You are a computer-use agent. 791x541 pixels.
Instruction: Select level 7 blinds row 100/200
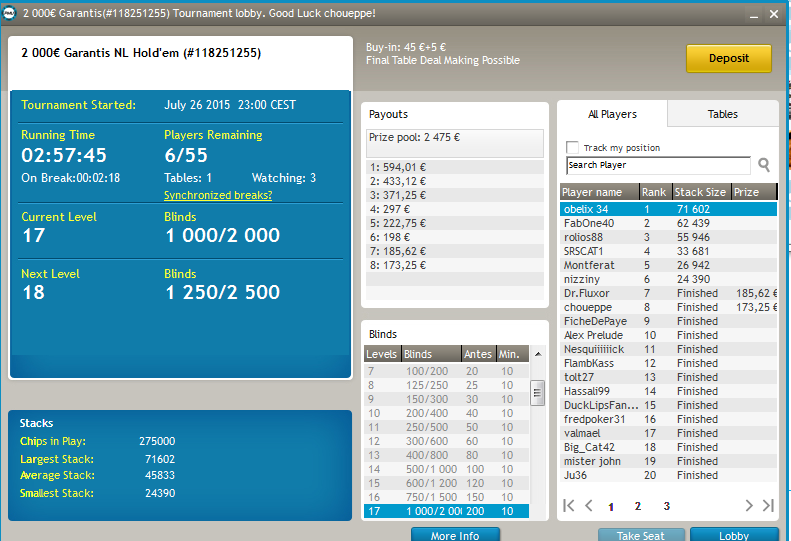point(446,371)
